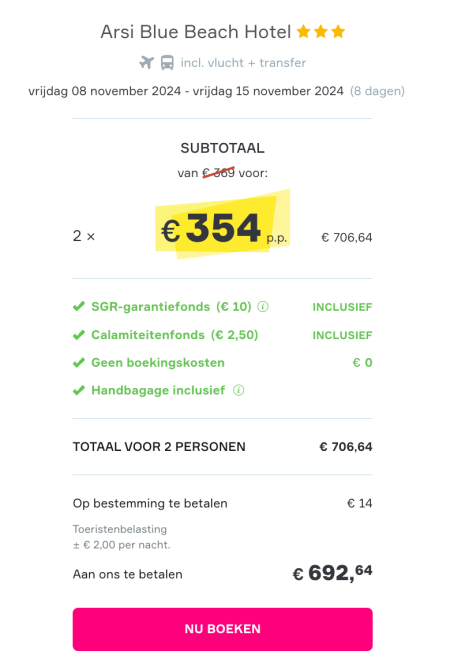The image size is (450, 662).
Task: Click the yellow €354 p.p. price badge
Action: [223, 225]
